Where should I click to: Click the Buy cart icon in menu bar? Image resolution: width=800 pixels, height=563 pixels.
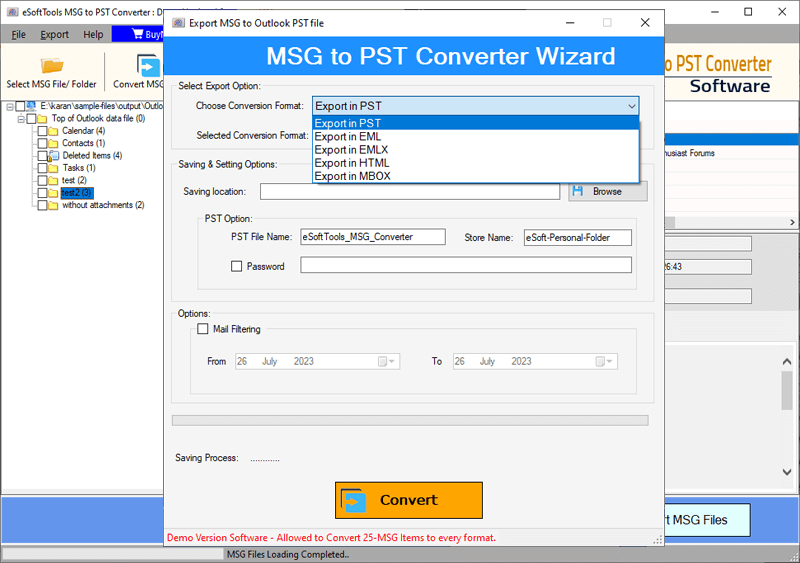pyautogui.click(x=137, y=34)
